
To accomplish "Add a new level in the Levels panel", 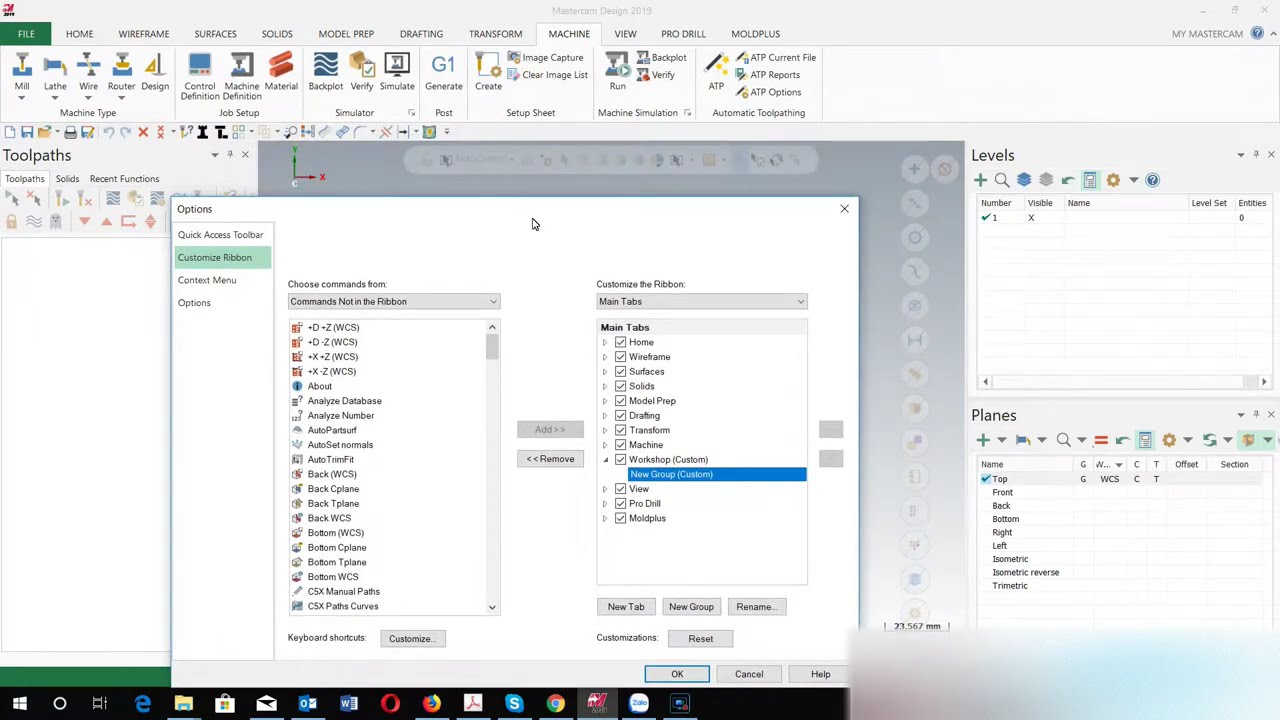I will (980, 180).
